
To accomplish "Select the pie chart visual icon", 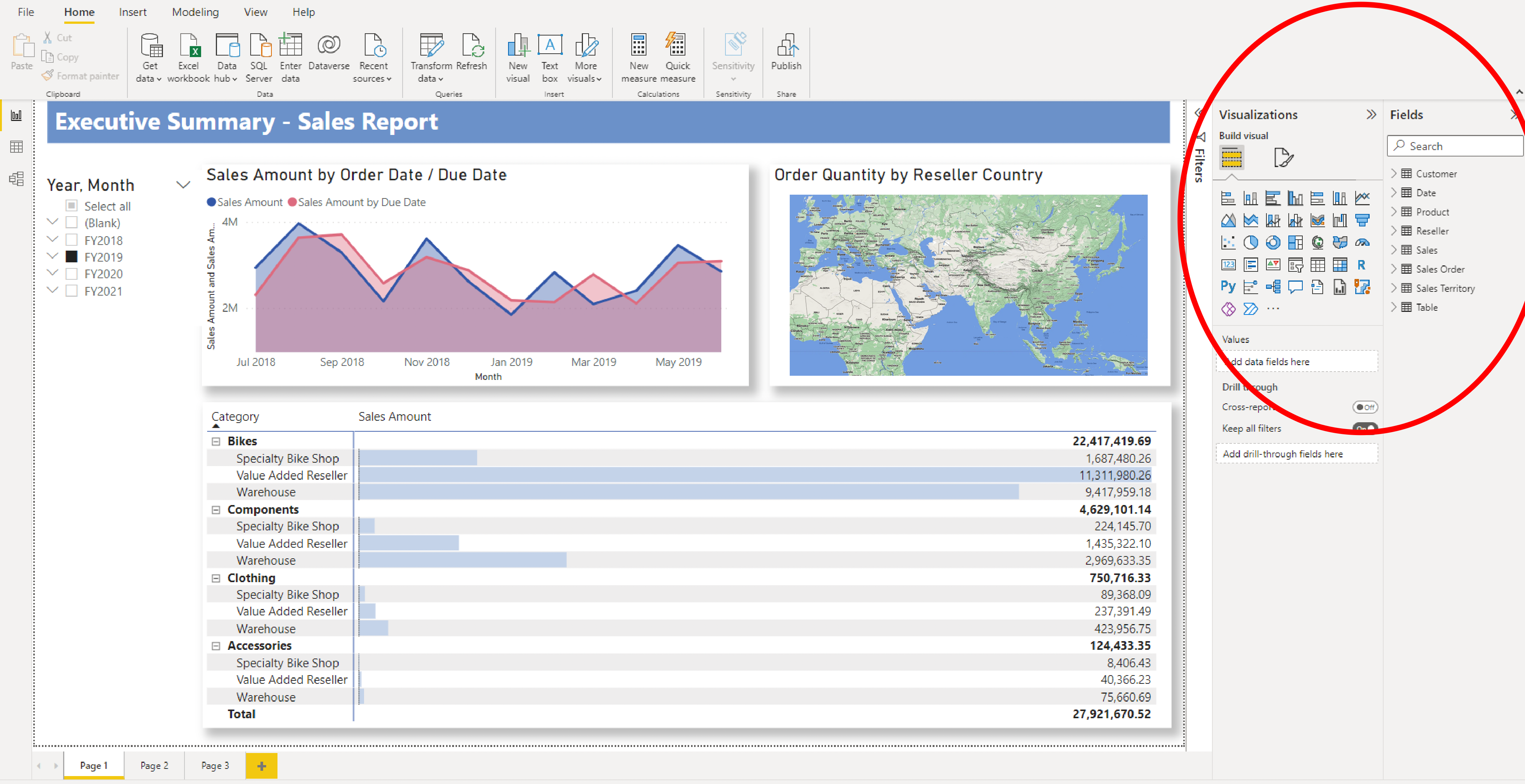I will click(1250, 243).
